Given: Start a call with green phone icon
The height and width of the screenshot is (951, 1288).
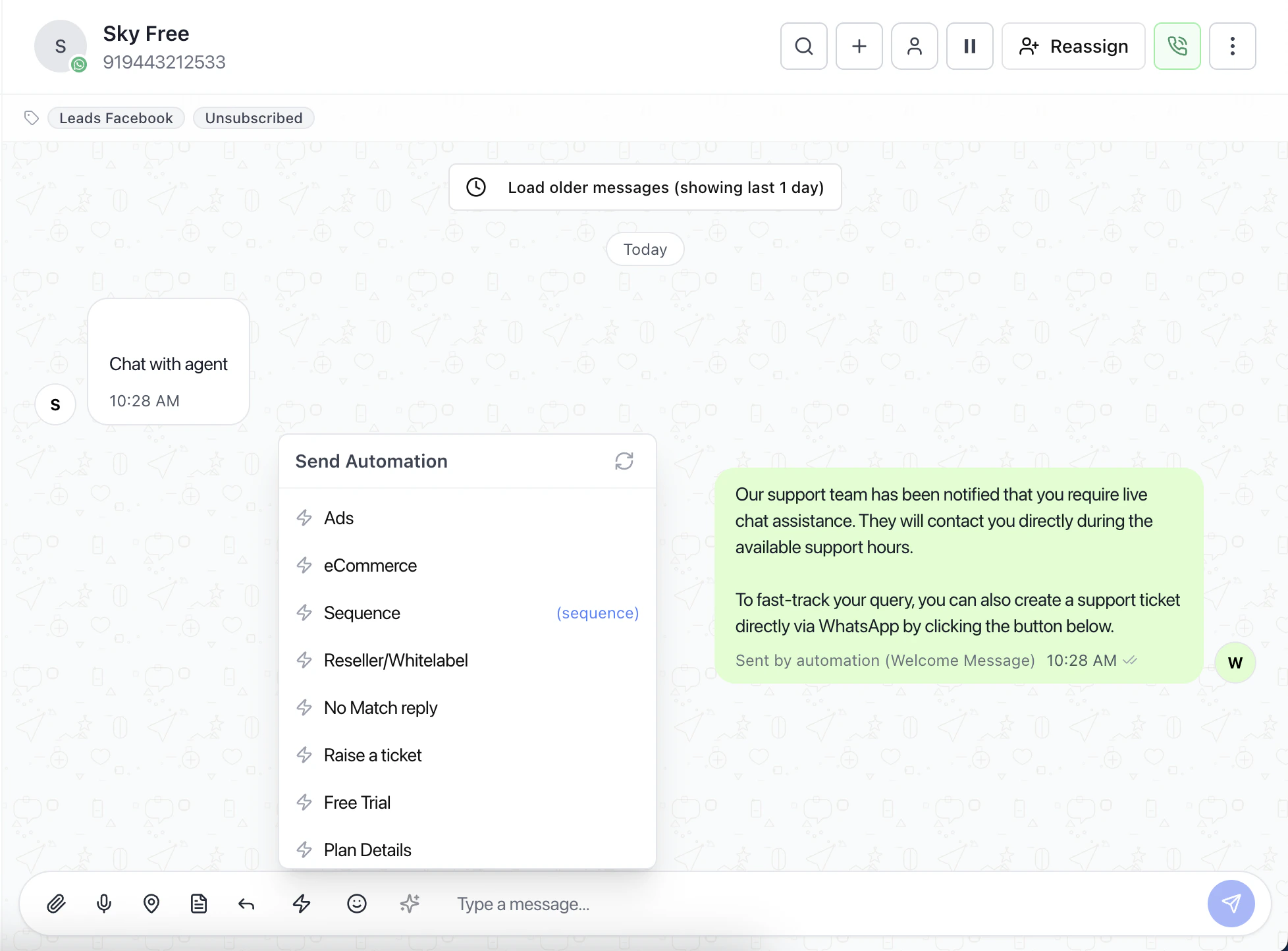Looking at the screenshot, I should pos(1177,46).
